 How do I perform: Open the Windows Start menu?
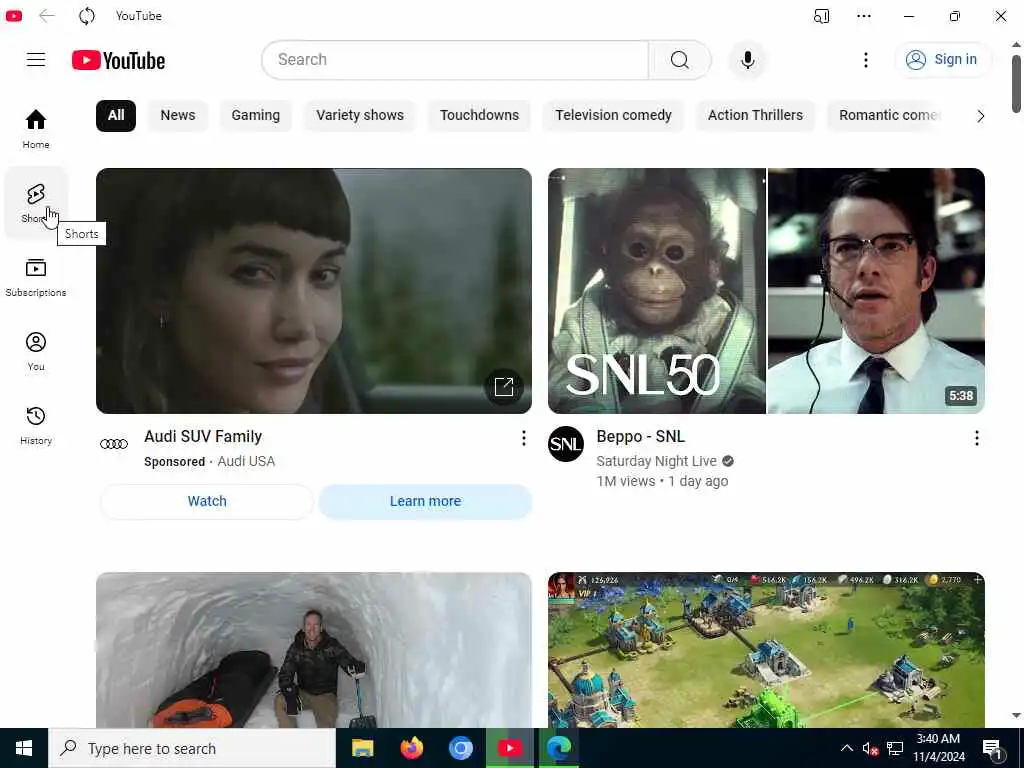click(24, 748)
